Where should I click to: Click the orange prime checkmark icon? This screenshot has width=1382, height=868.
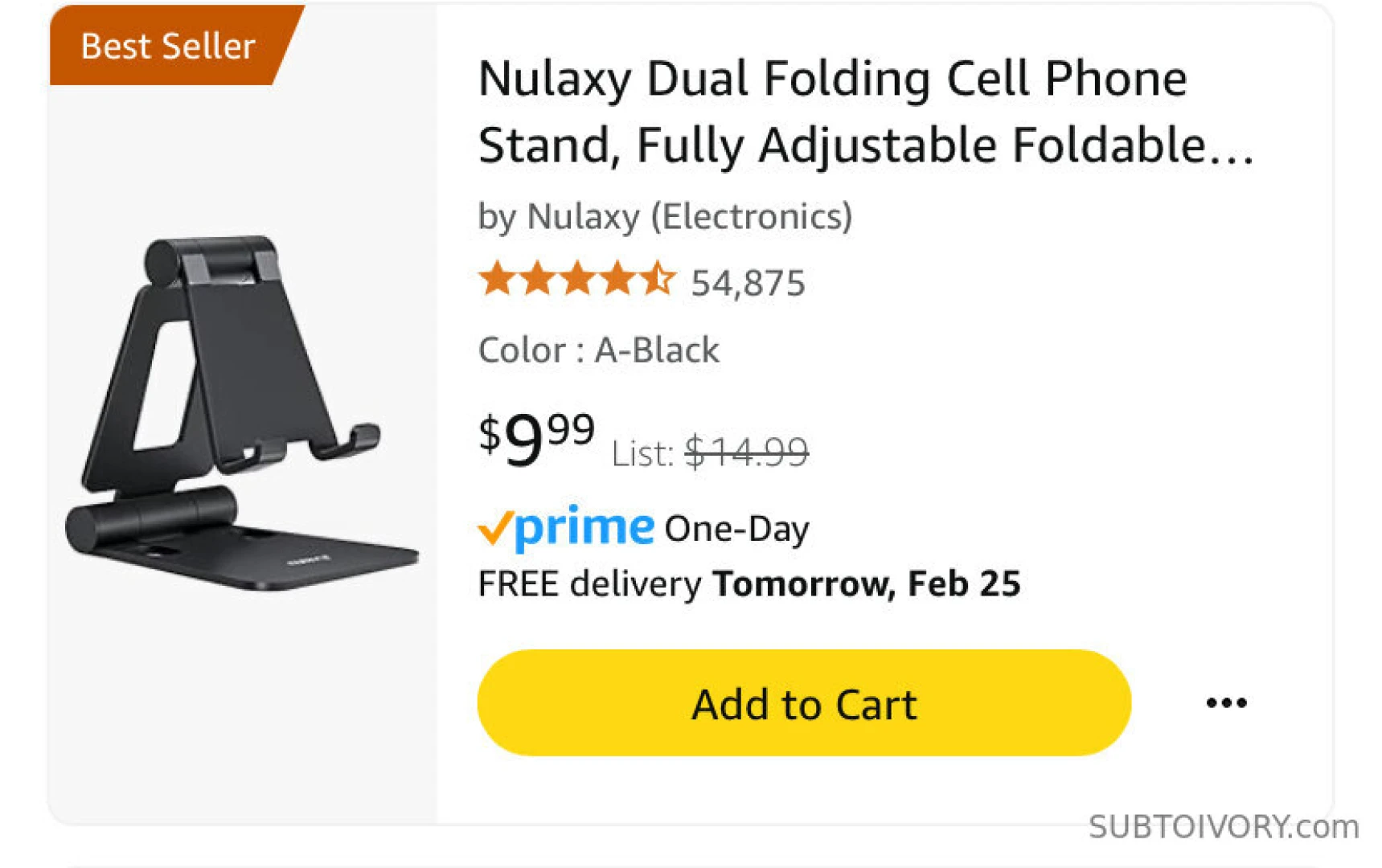494,528
